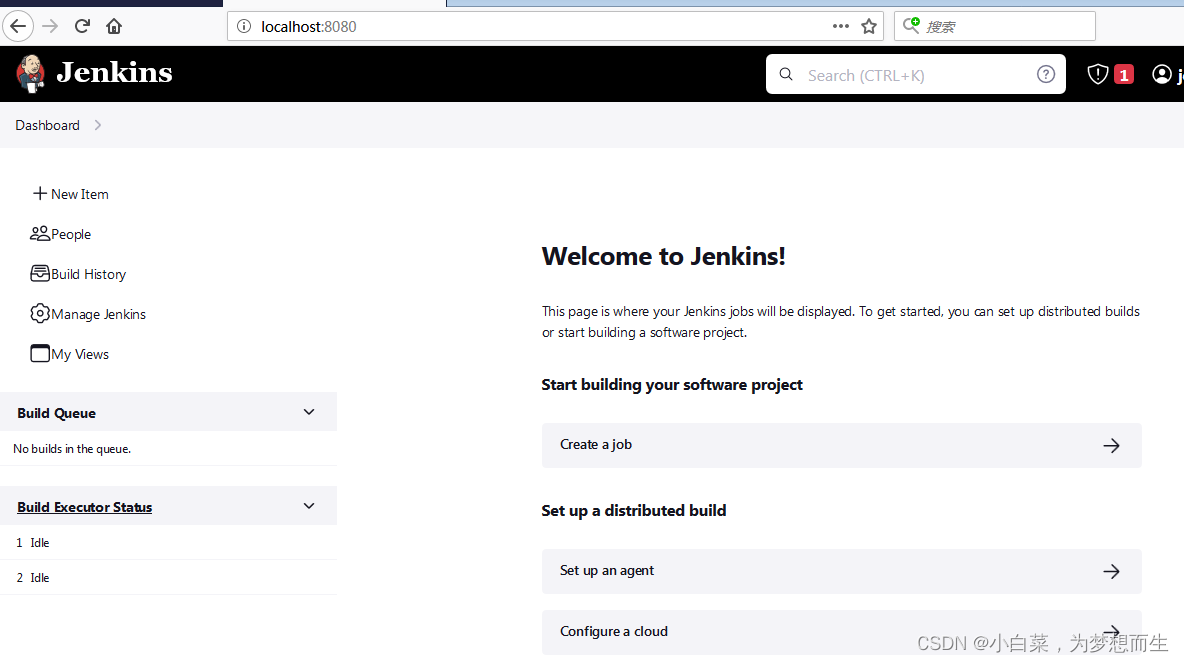Click the Set up an agent button

click(841, 571)
